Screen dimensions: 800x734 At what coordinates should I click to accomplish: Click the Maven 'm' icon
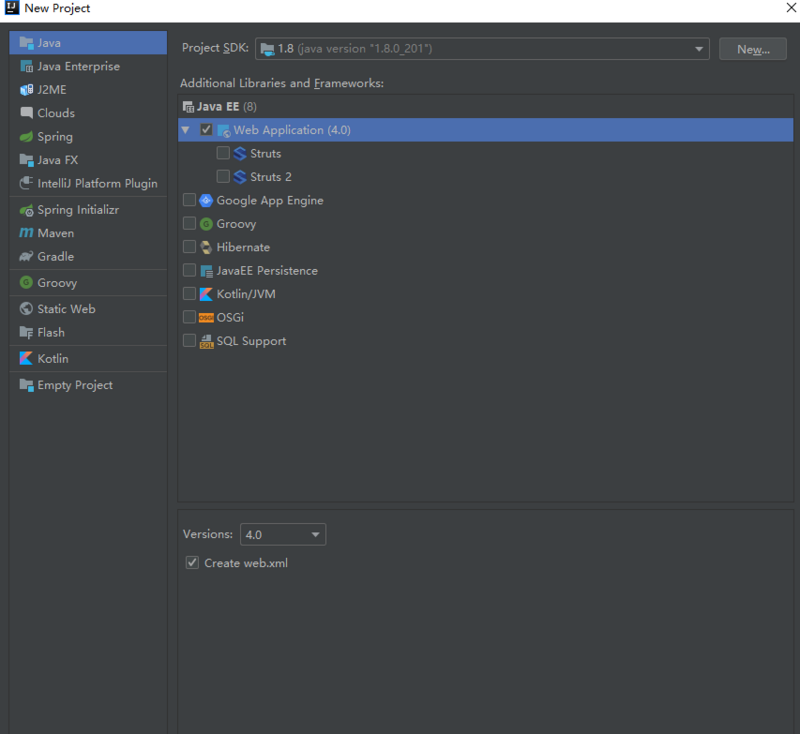click(26, 233)
